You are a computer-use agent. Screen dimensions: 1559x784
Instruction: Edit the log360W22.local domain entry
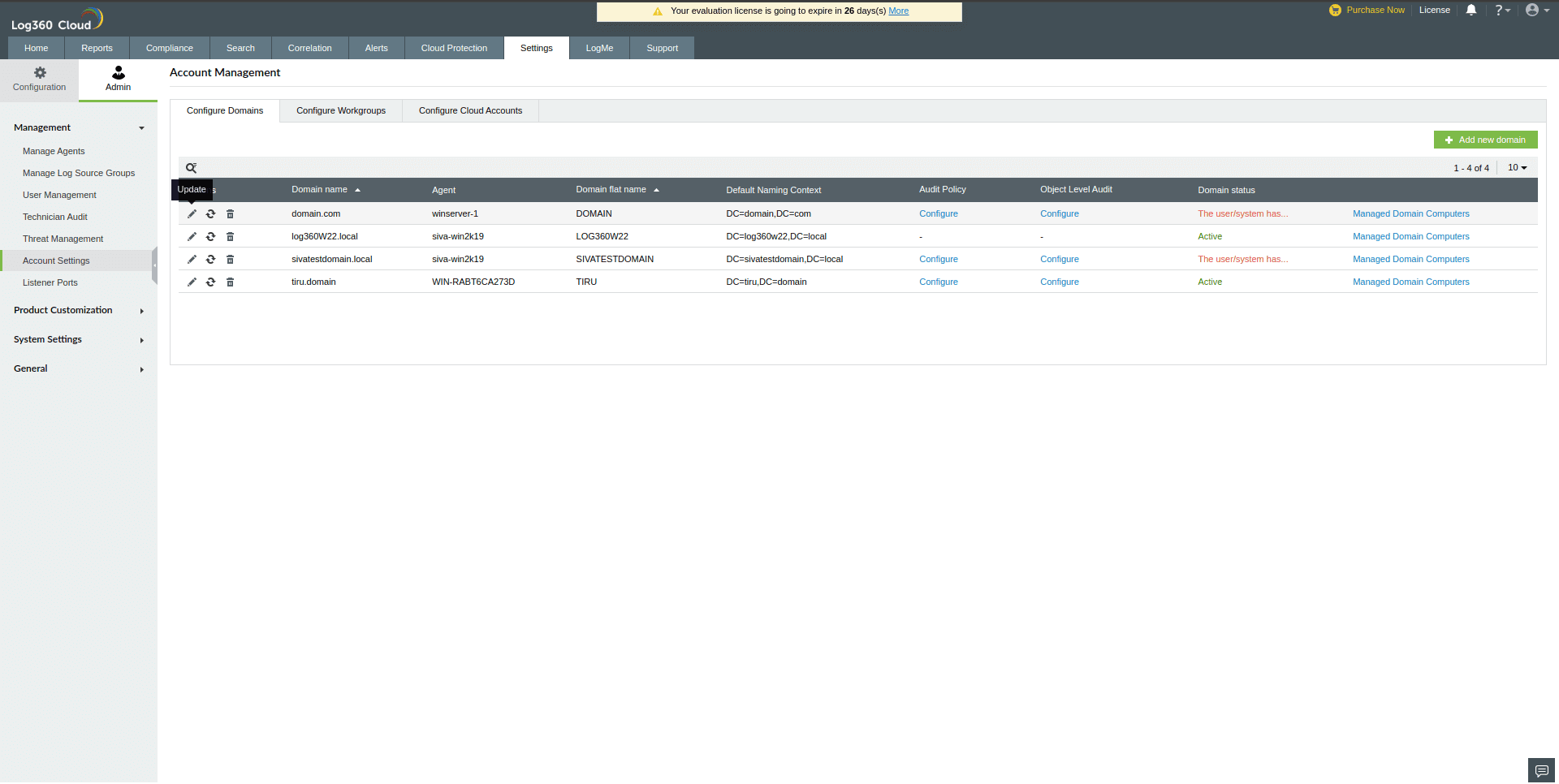(x=192, y=237)
